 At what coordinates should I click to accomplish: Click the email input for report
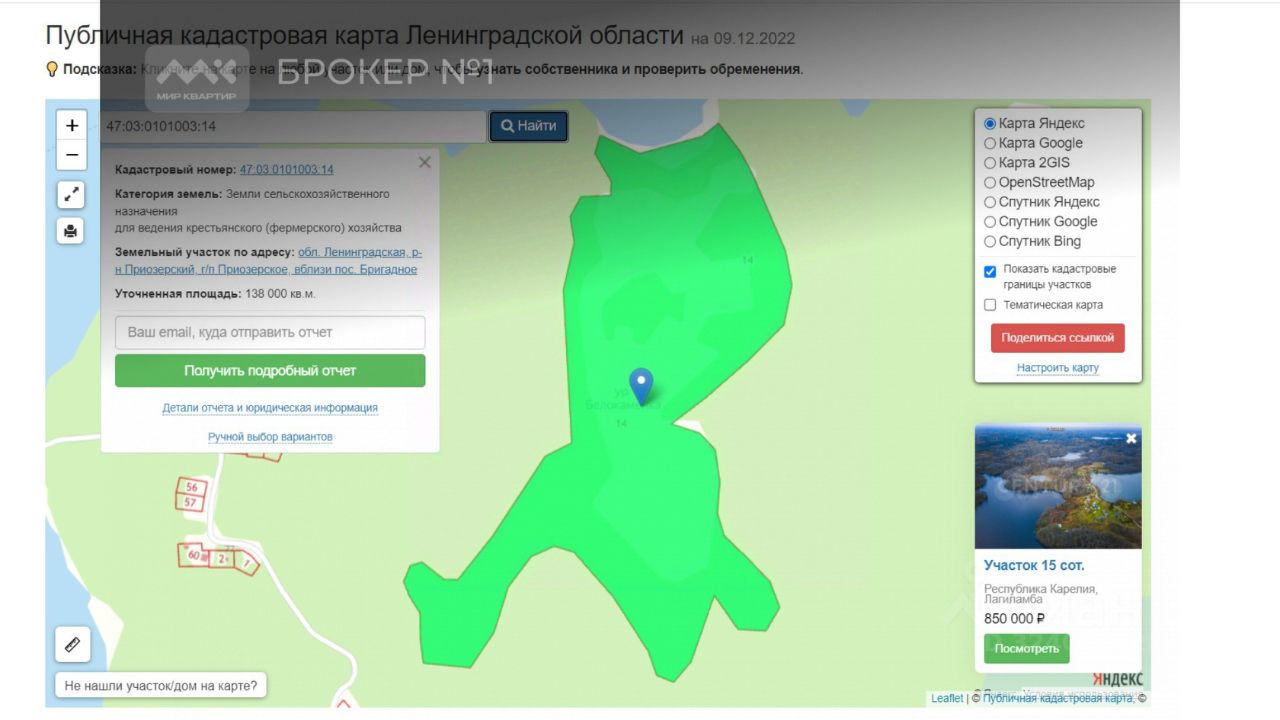pos(270,332)
